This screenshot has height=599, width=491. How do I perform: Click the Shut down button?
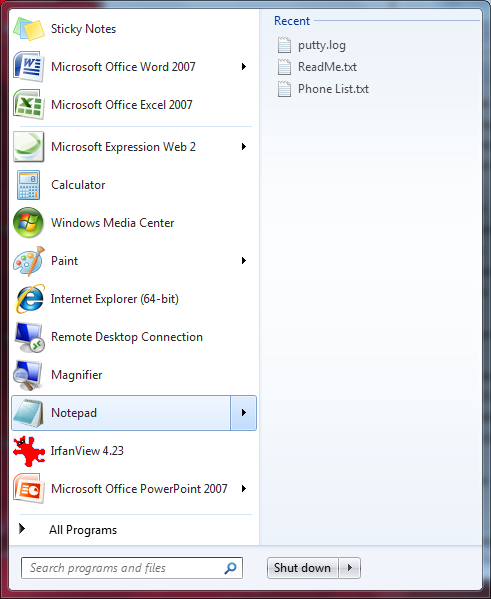[302, 568]
